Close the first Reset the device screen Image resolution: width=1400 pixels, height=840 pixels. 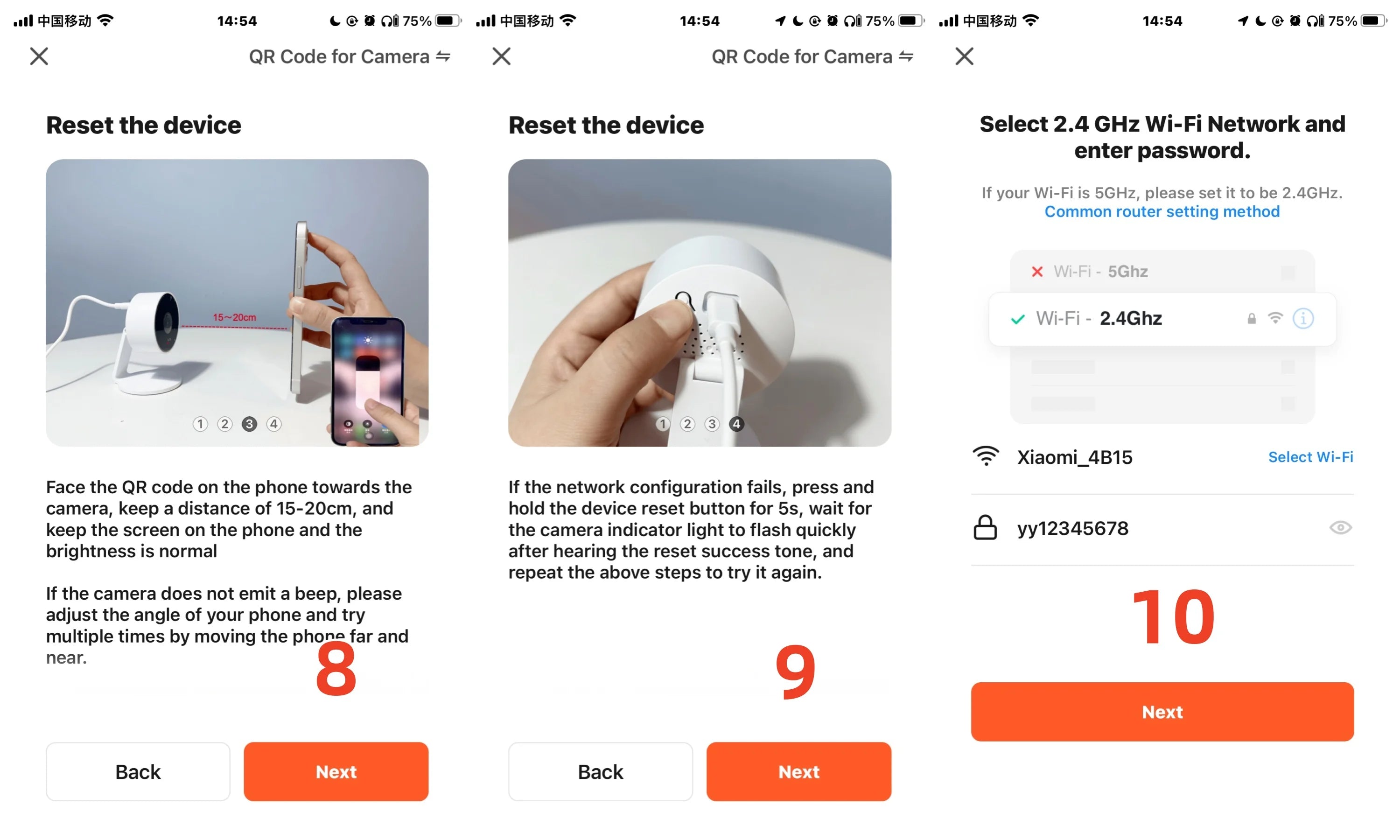(39, 56)
